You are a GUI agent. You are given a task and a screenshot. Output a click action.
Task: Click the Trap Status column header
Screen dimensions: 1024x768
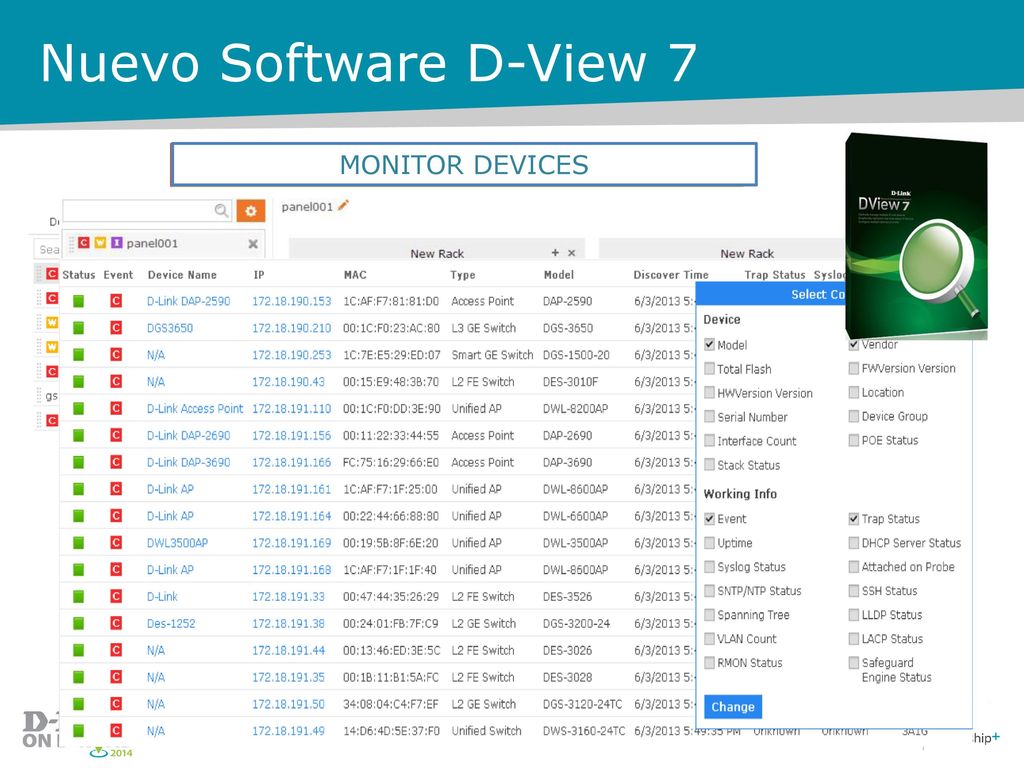(x=775, y=275)
